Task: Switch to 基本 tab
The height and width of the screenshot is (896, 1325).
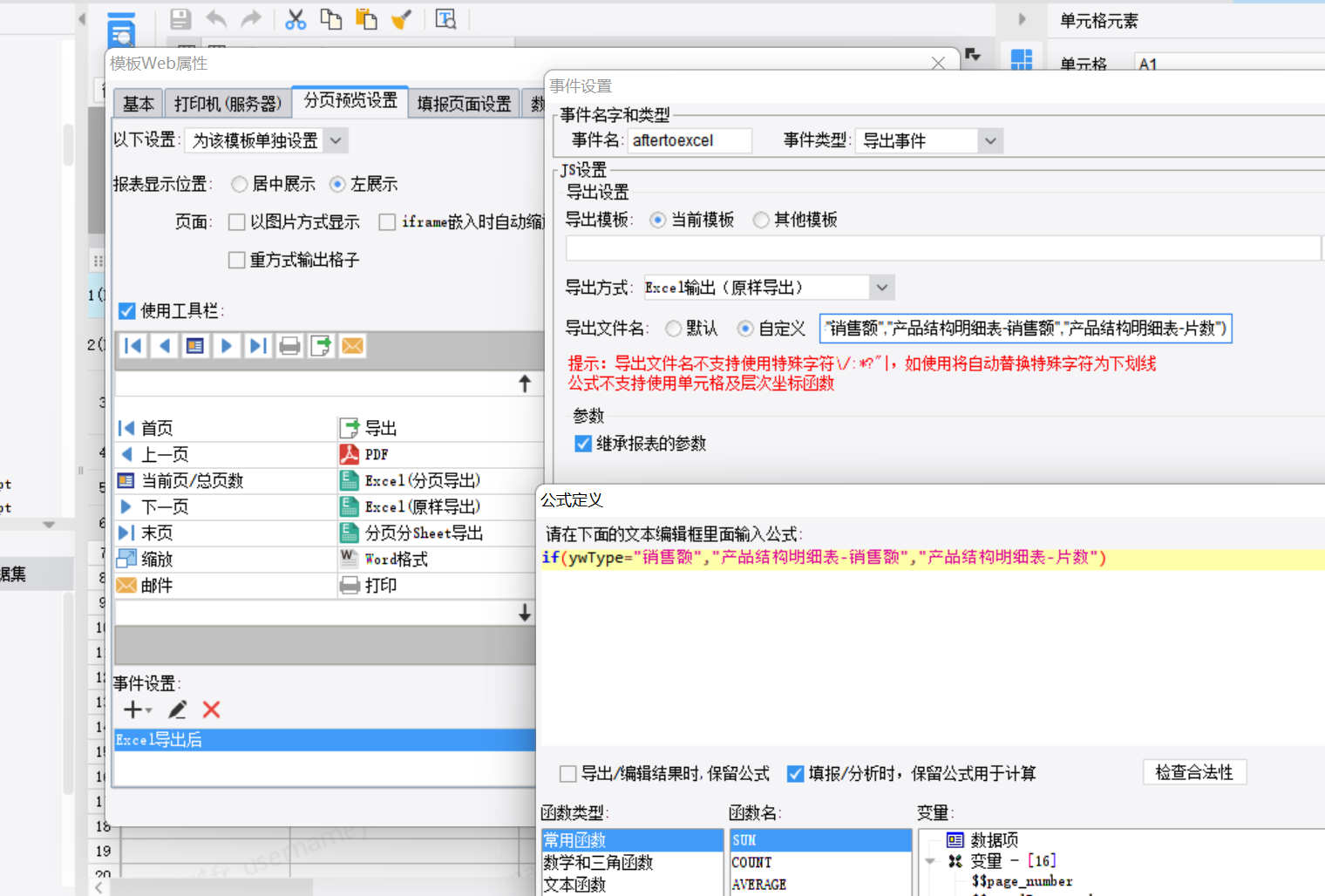Action: click(x=139, y=104)
